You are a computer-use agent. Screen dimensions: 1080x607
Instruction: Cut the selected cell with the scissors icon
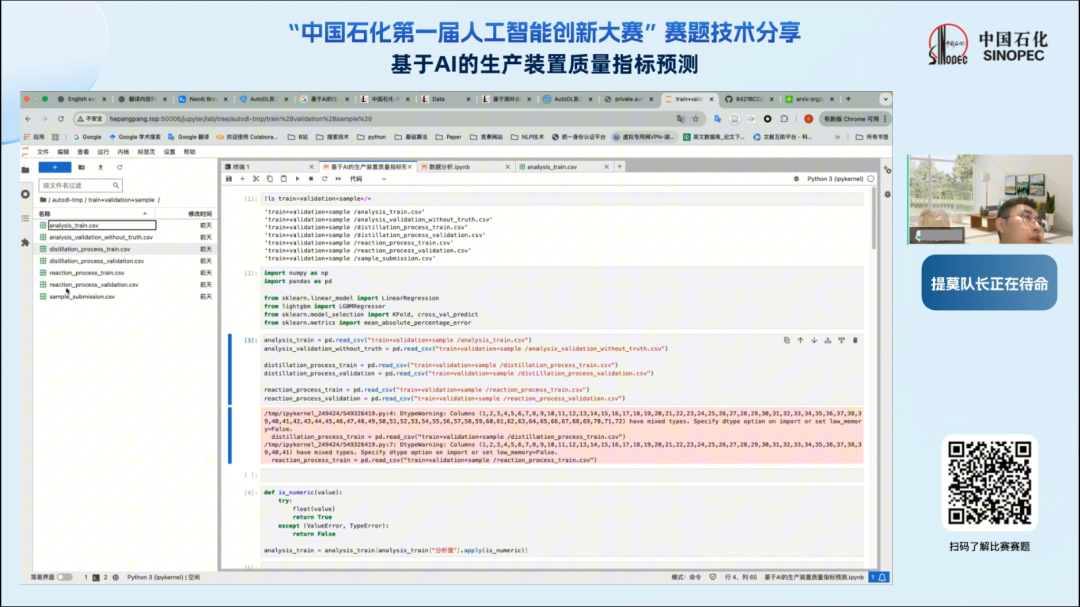tap(256, 179)
